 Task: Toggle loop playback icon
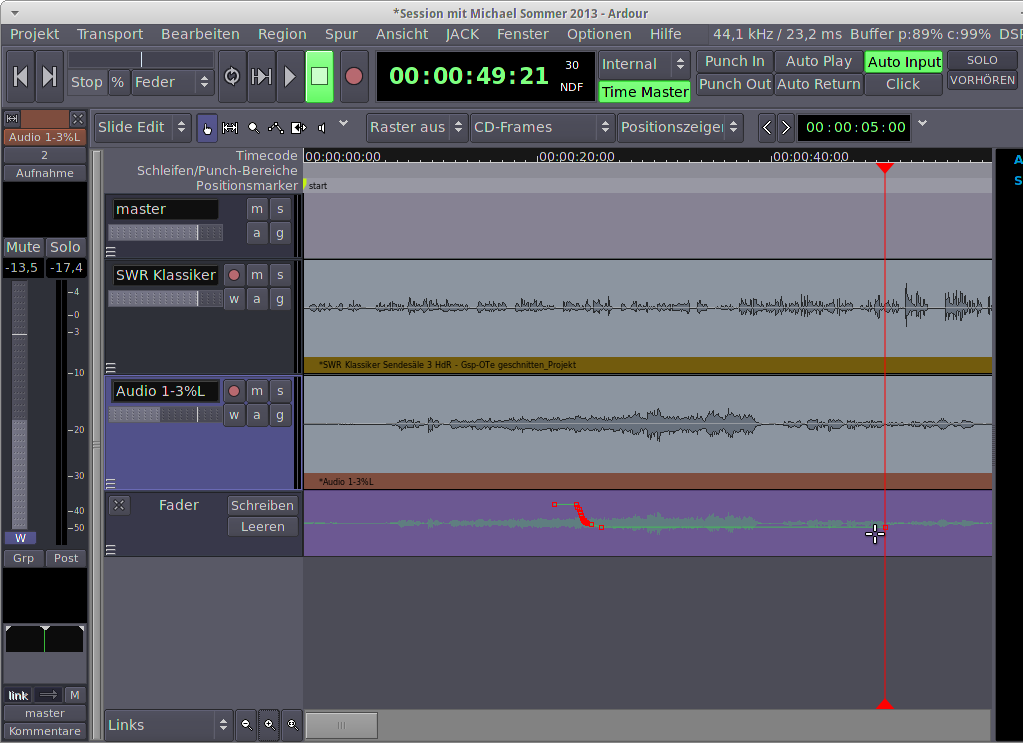(x=232, y=77)
